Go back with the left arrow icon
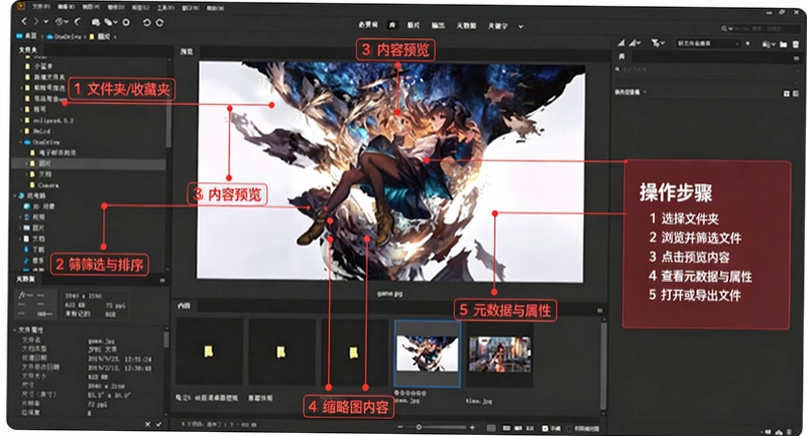 pos(24,22)
